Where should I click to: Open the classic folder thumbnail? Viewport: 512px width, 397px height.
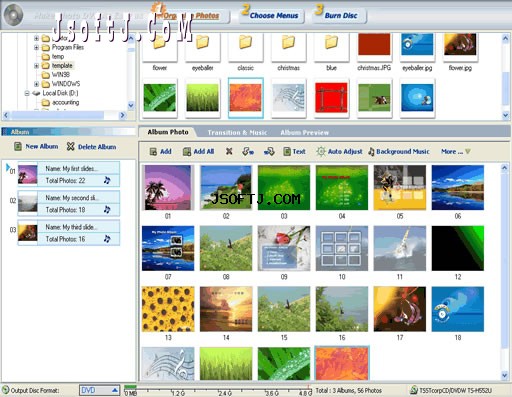click(246, 48)
